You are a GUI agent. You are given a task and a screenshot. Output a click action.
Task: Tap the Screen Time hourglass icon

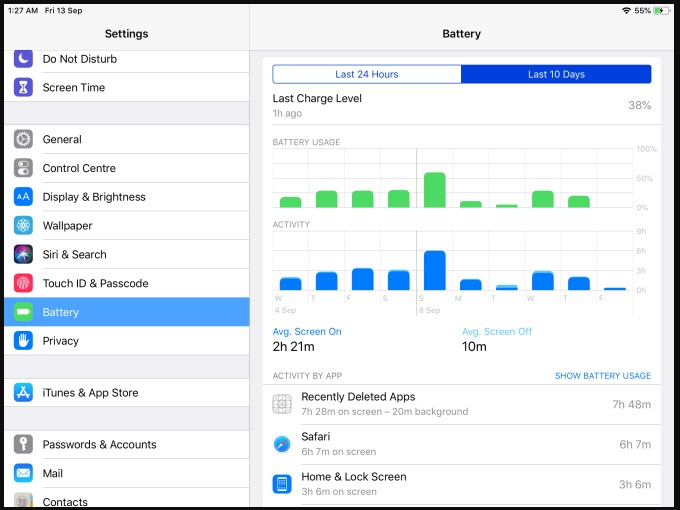pos(24,88)
